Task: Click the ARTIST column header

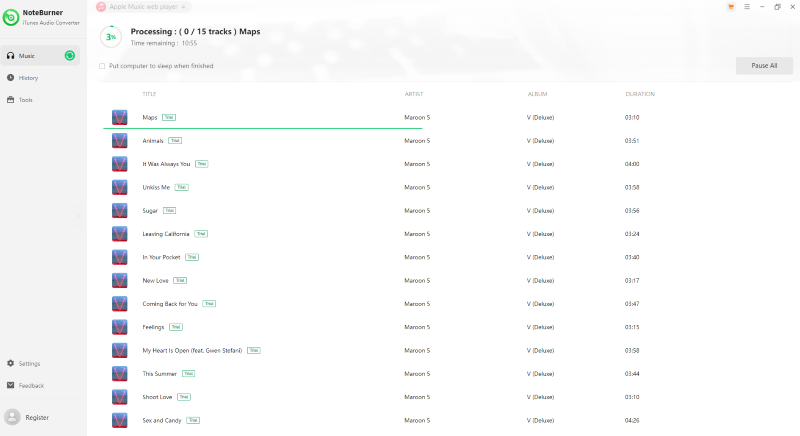Action: pos(414,94)
